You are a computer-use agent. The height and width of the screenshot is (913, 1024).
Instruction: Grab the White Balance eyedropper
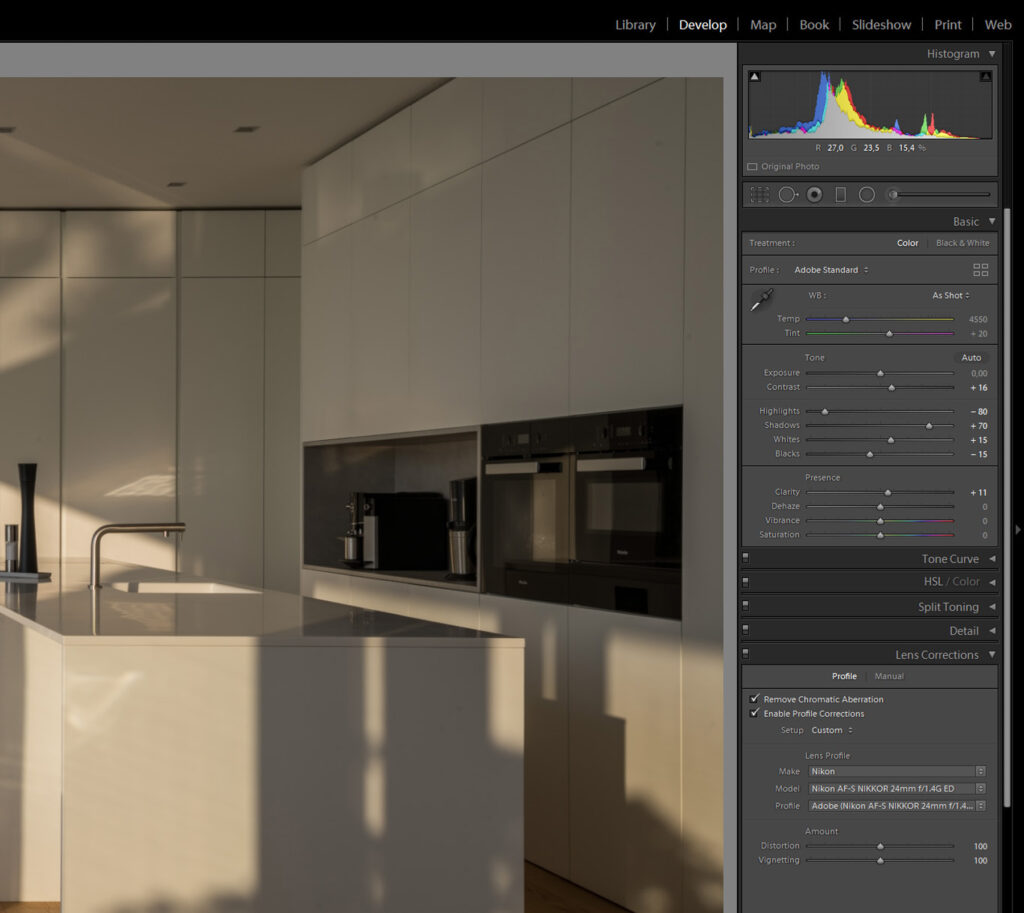[763, 300]
